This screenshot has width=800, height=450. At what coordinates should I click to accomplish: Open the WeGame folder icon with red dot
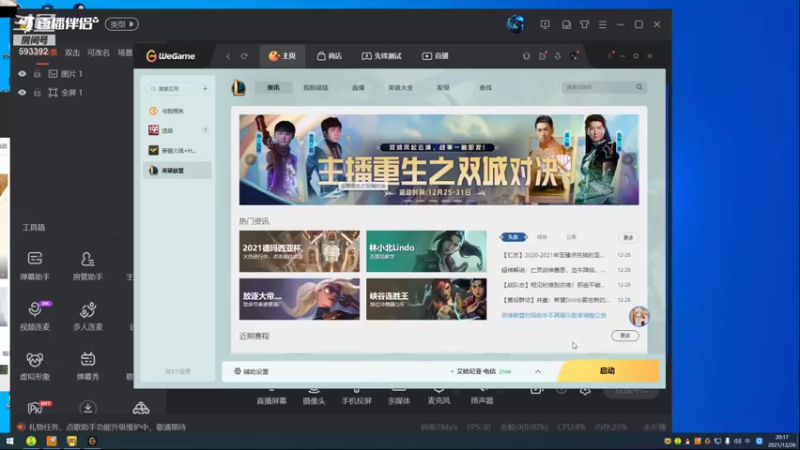pyautogui.click(x=542, y=56)
